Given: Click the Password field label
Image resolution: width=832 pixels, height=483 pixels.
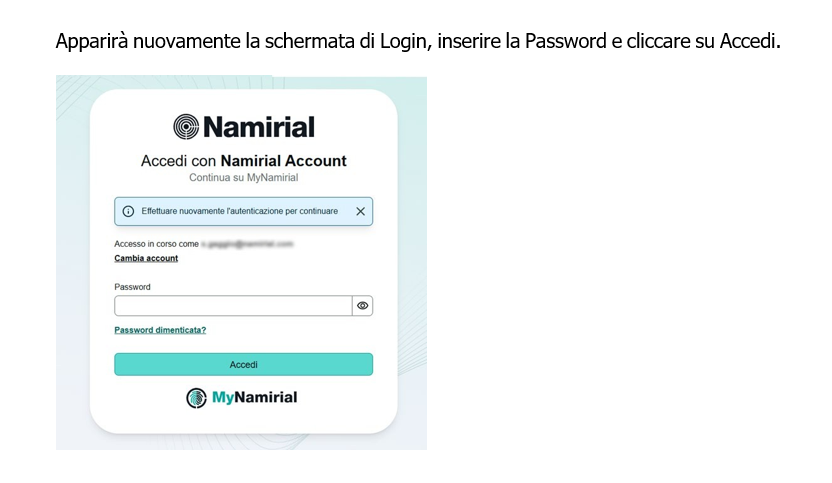Looking at the screenshot, I should (x=133, y=287).
